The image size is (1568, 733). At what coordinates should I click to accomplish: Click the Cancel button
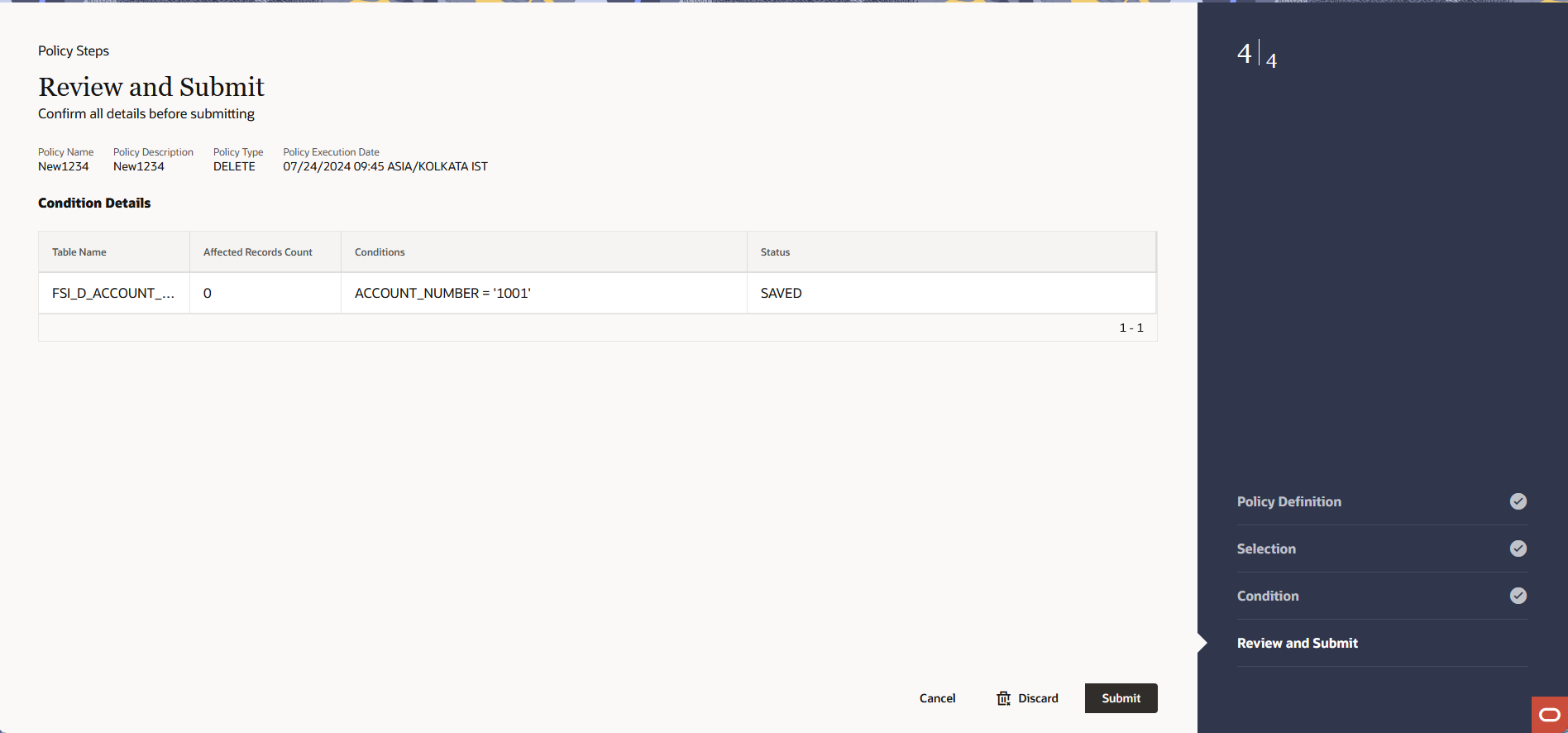click(x=937, y=698)
